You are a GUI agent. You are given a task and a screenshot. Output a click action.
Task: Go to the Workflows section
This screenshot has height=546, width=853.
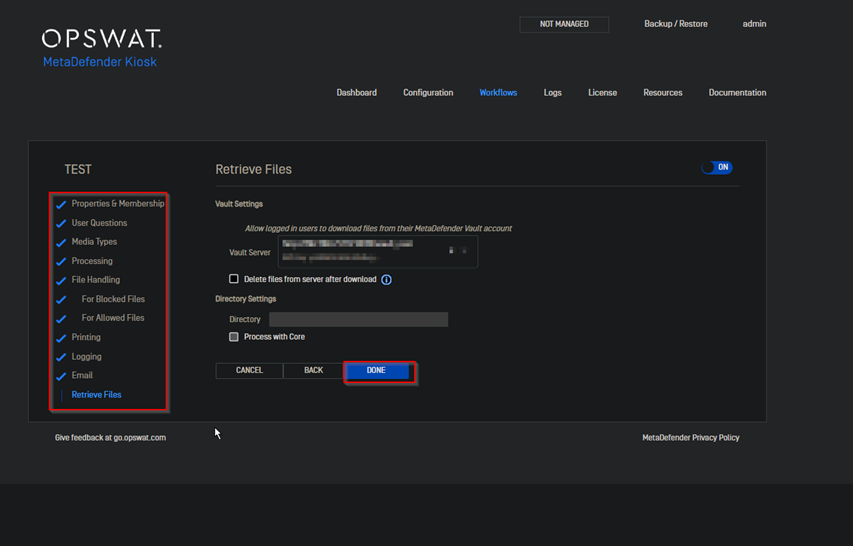(x=498, y=92)
